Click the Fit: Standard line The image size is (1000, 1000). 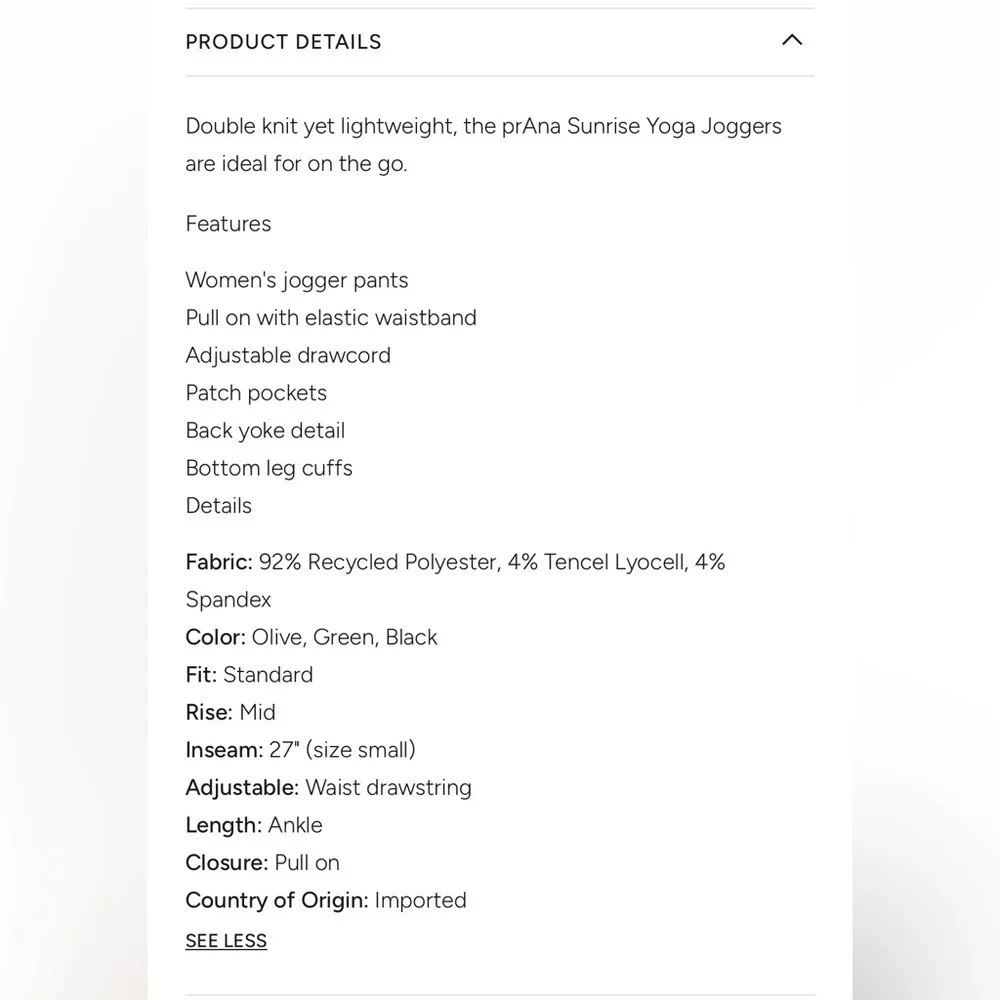(249, 675)
